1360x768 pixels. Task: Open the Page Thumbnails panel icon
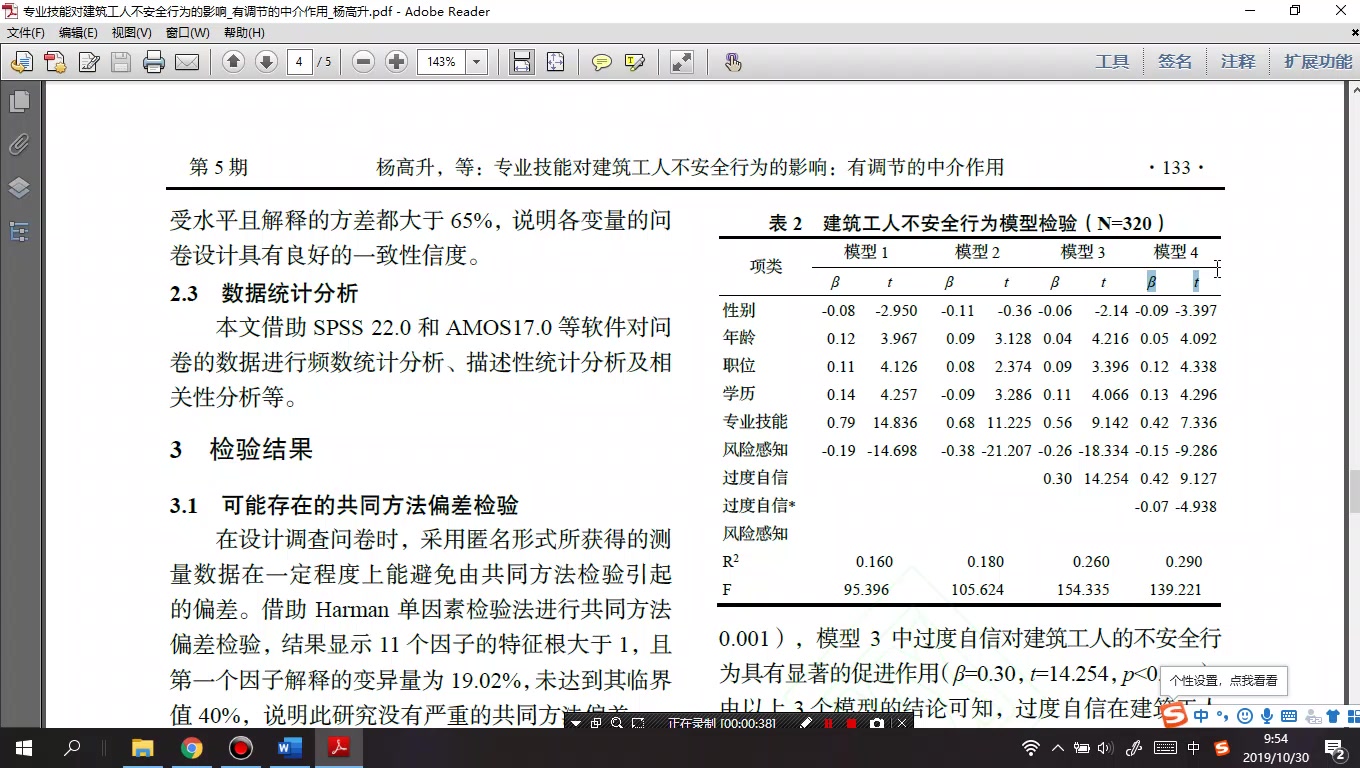pos(18,101)
